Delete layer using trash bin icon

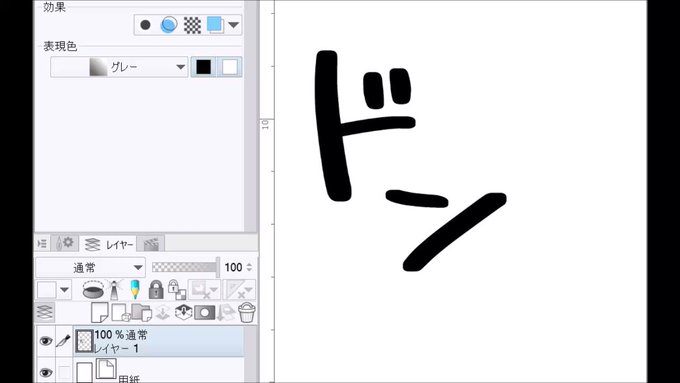[247, 312]
